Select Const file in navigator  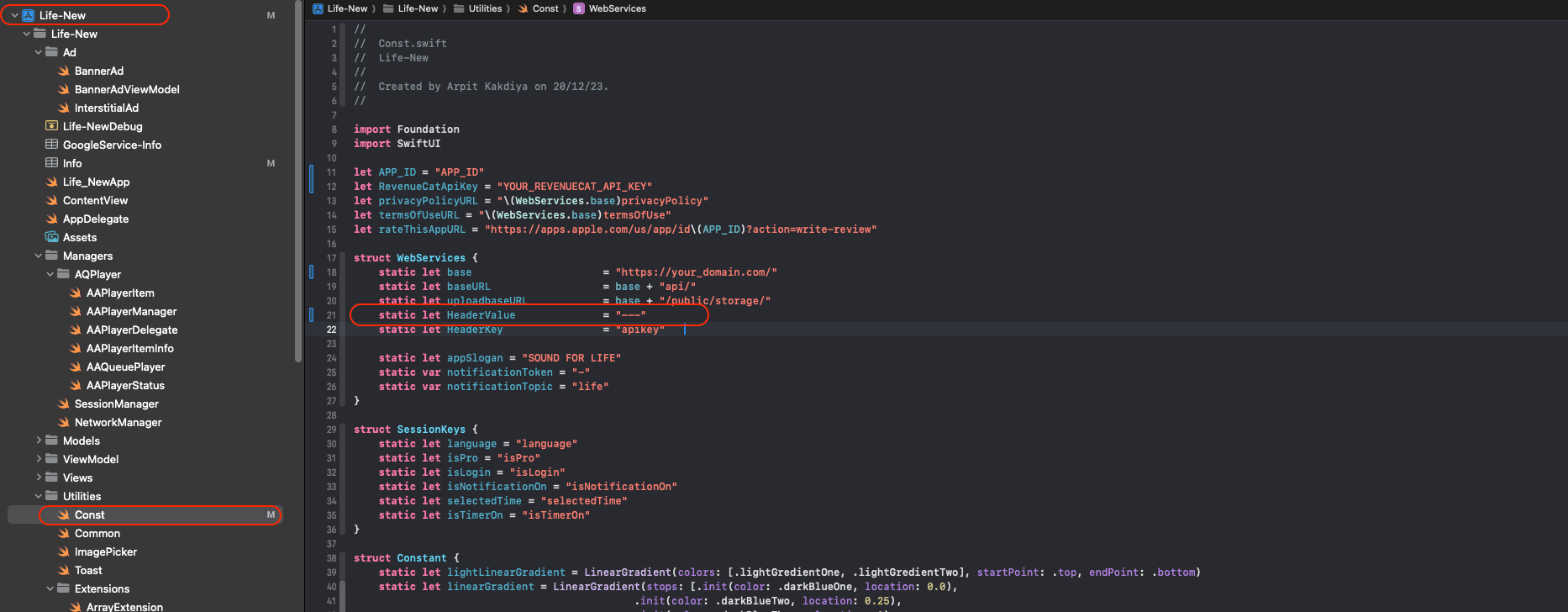[x=145, y=514]
